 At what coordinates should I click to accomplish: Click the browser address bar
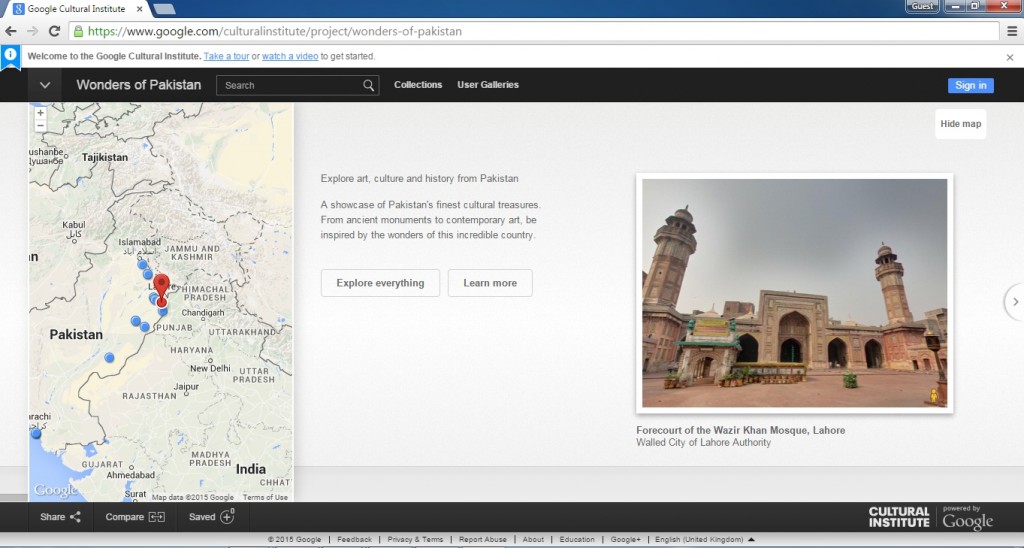point(536,31)
